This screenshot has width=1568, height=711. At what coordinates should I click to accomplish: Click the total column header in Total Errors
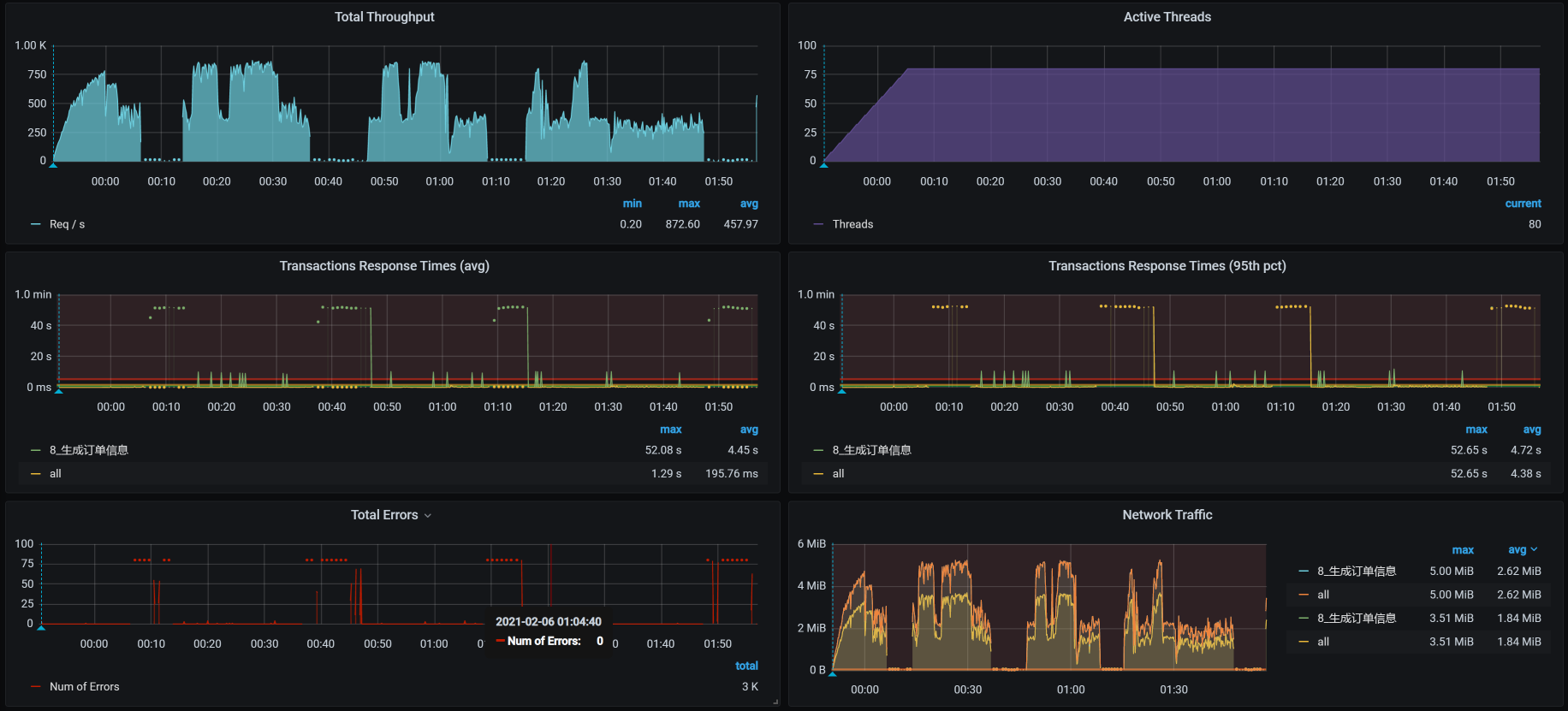tap(746, 666)
